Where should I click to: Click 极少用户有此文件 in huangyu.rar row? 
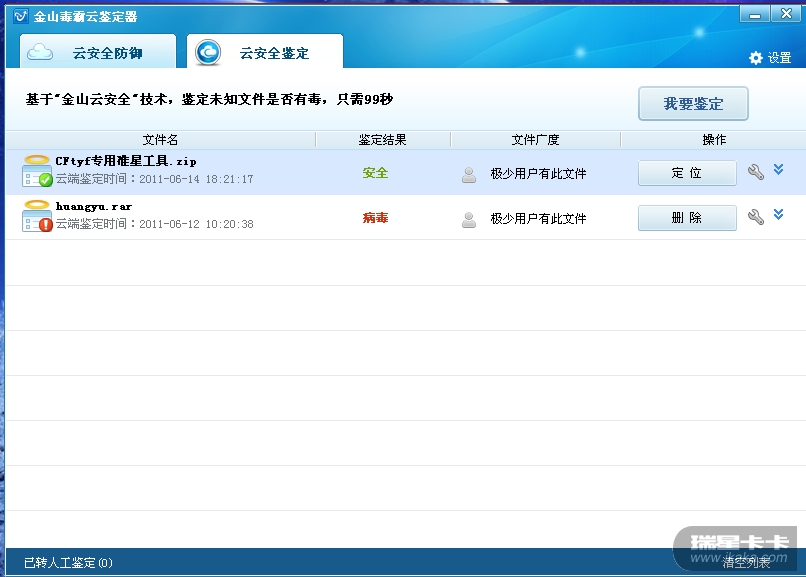pos(538,219)
